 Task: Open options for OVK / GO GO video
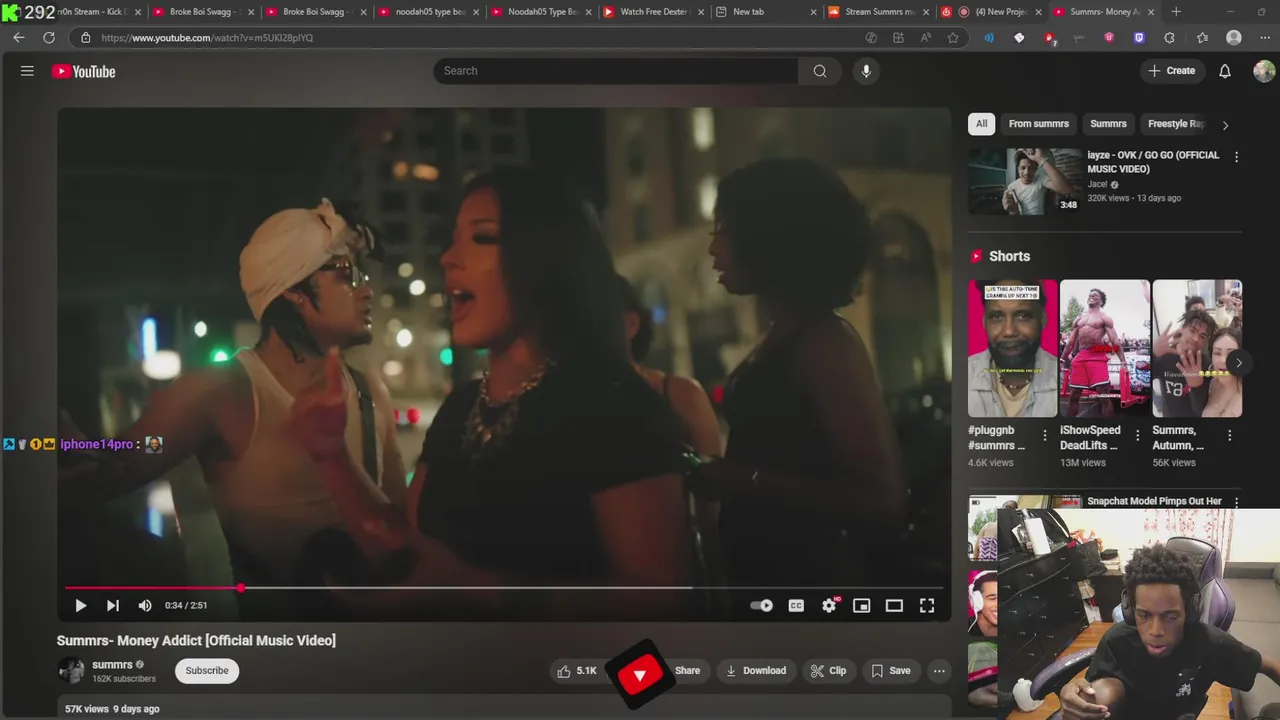click(x=1236, y=157)
